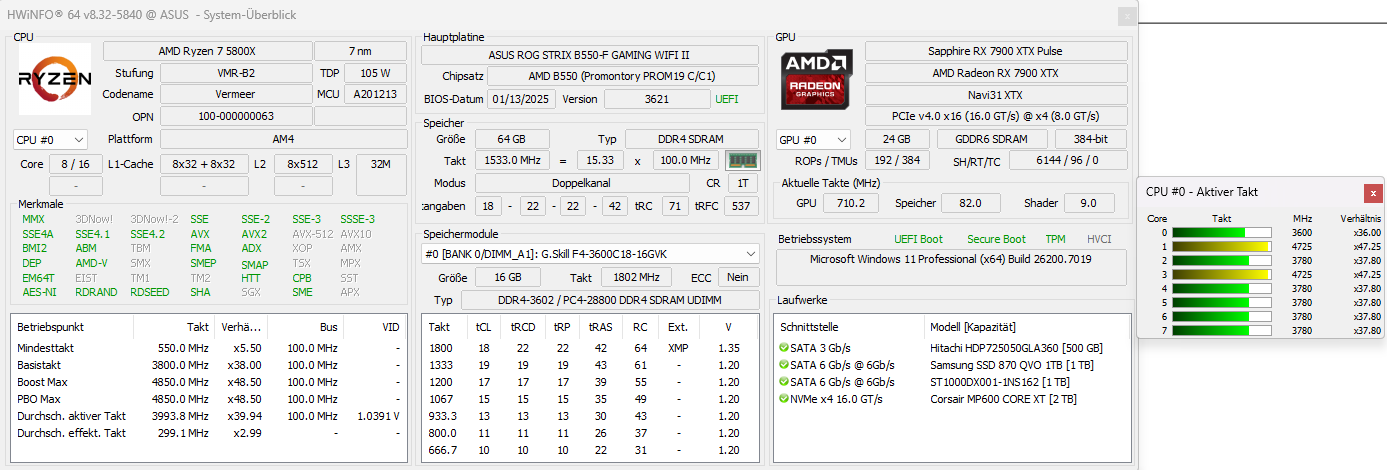Click the green memory module icon
Image resolution: width=1387 pixels, height=470 pixels.
[743, 160]
